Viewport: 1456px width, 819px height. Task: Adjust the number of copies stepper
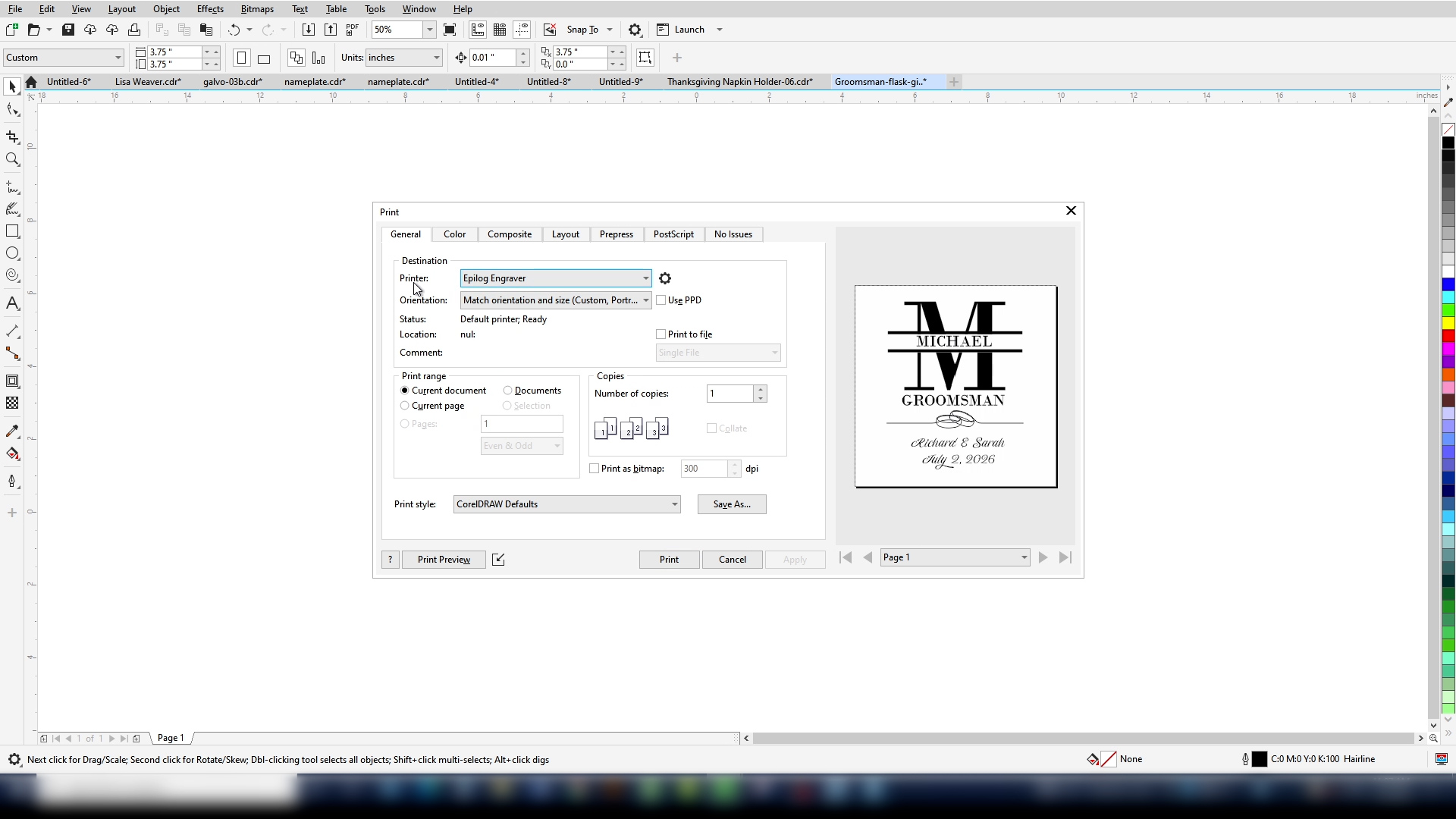(x=761, y=393)
